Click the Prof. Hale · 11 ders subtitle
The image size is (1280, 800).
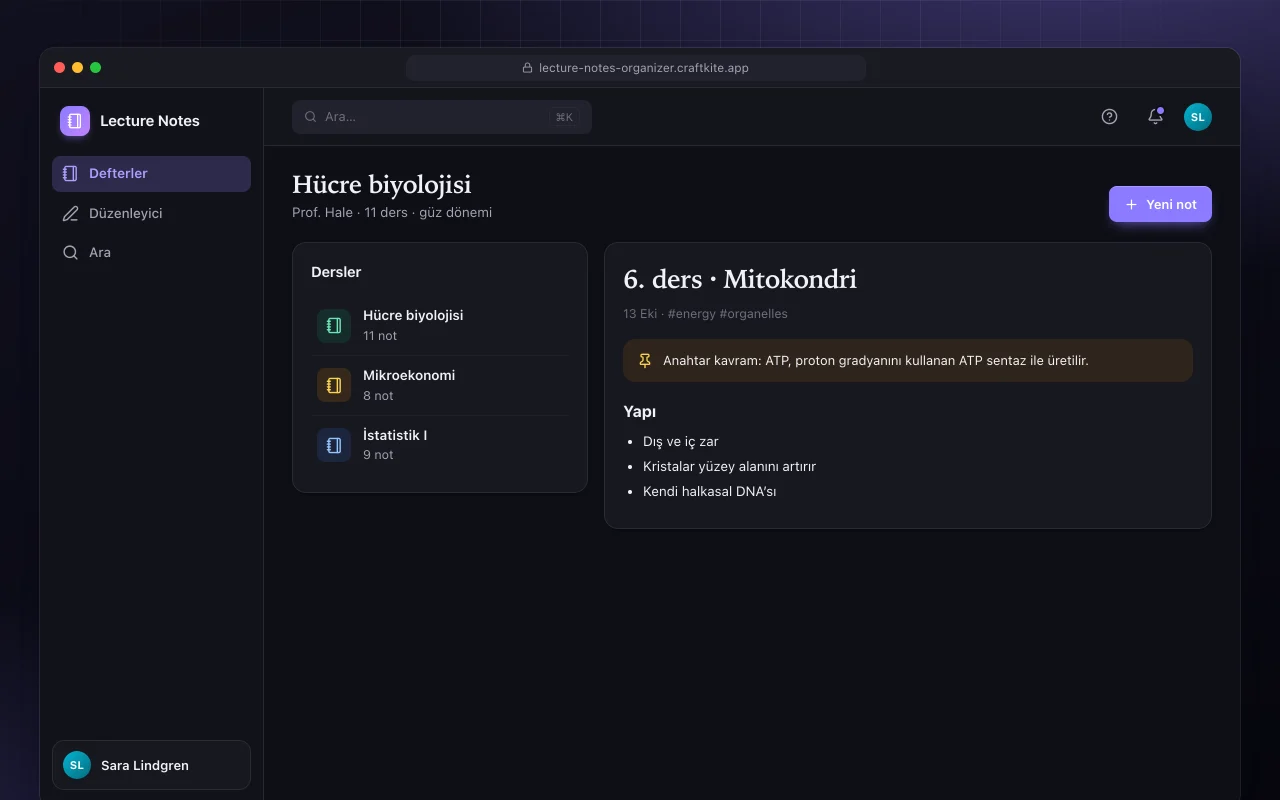tap(392, 212)
